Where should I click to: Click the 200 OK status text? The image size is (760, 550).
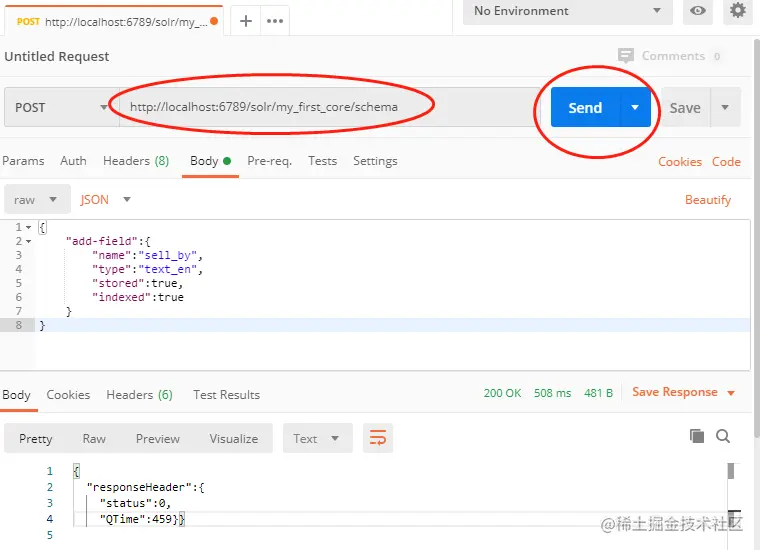502,393
